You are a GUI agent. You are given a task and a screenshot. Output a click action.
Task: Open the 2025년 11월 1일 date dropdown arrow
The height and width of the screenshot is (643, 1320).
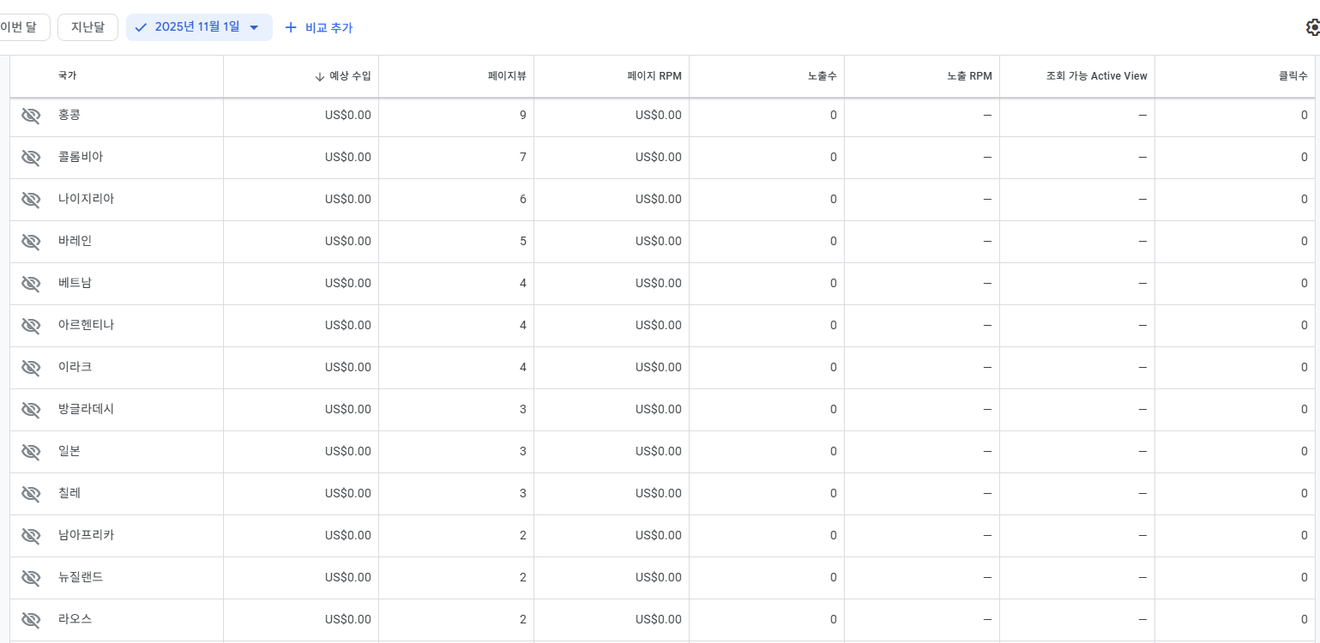pyautogui.click(x=254, y=28)
